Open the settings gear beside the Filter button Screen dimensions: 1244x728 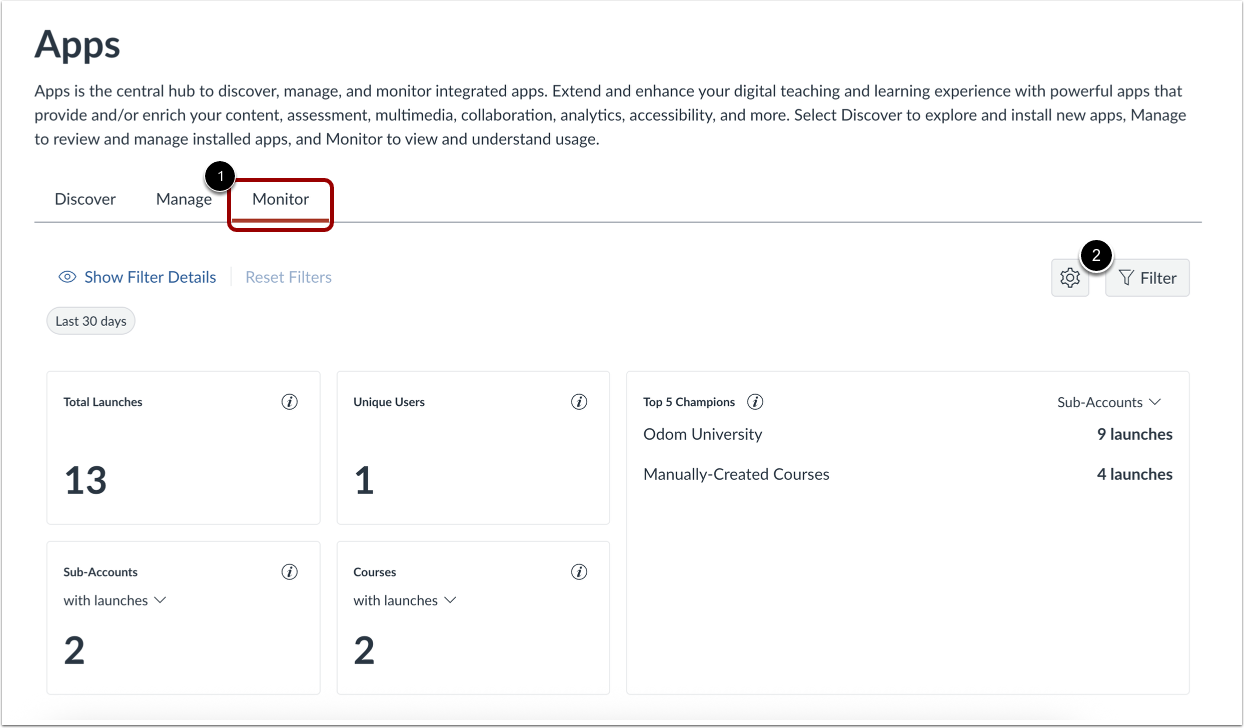1070,278
